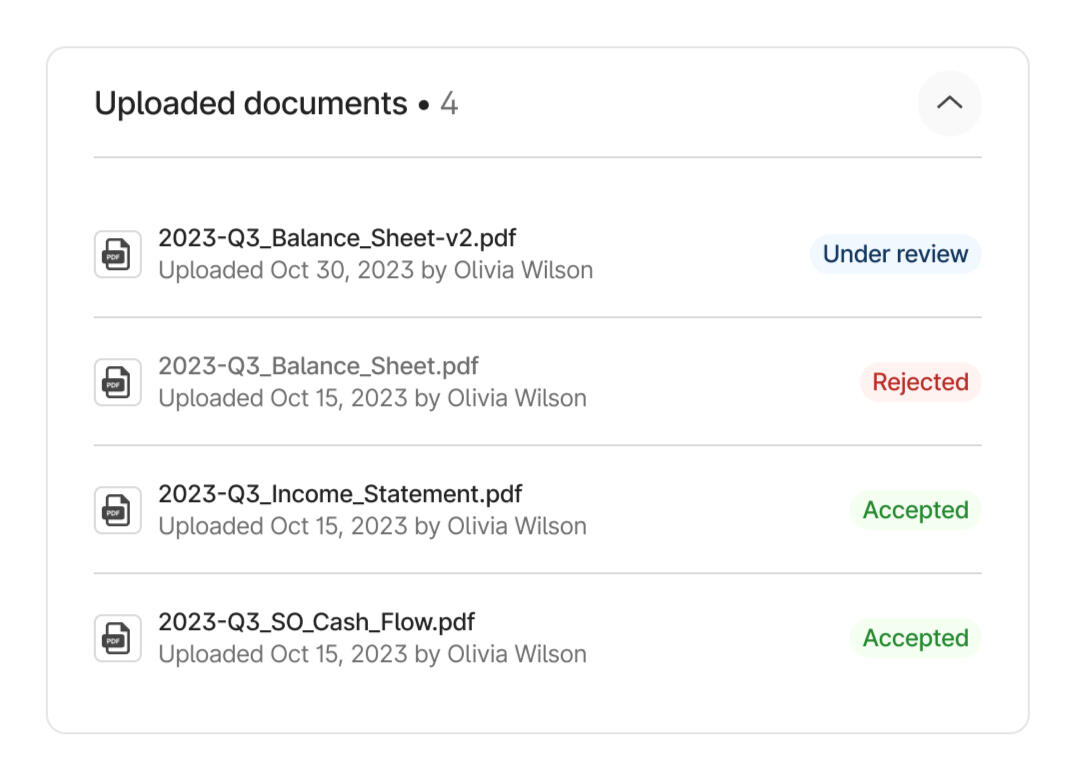
Task: Open the 2023-Q3_SO_Cash_Flow.pdf file name
Action: point(316,622)
